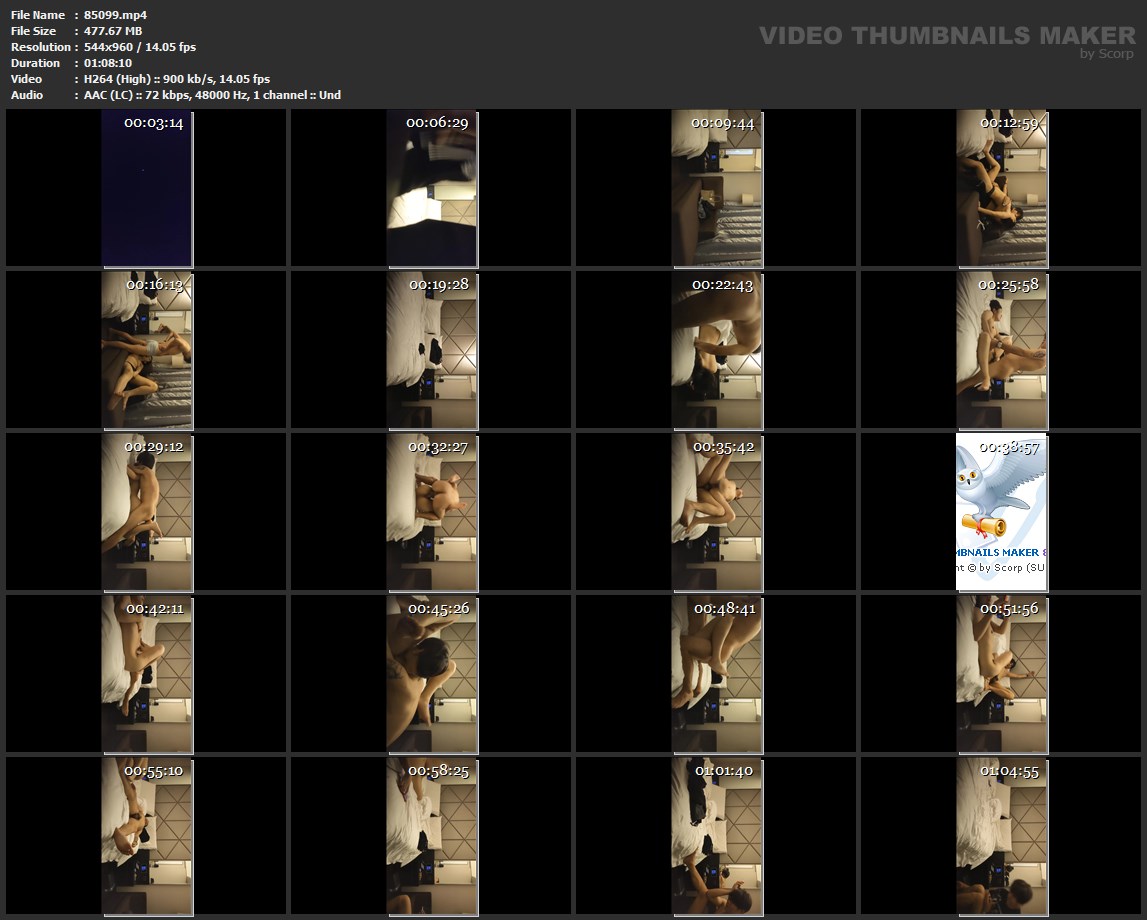Screen dimensions: 1147x920
Task: Click the file name 85099.mp4
Action: coord(115,15)
